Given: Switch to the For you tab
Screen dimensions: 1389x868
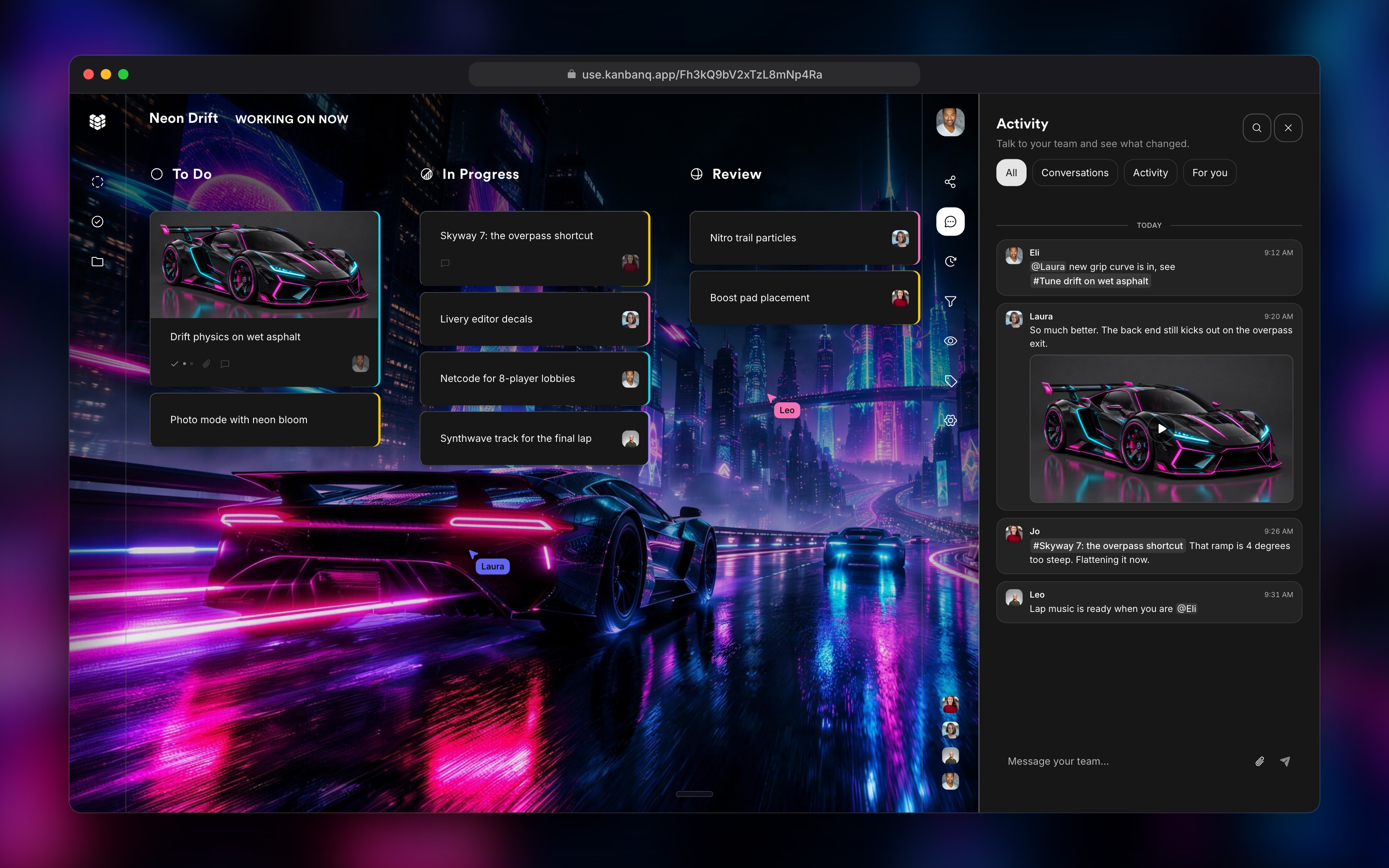Looking at the screenshot, I should coord(1209,173).
